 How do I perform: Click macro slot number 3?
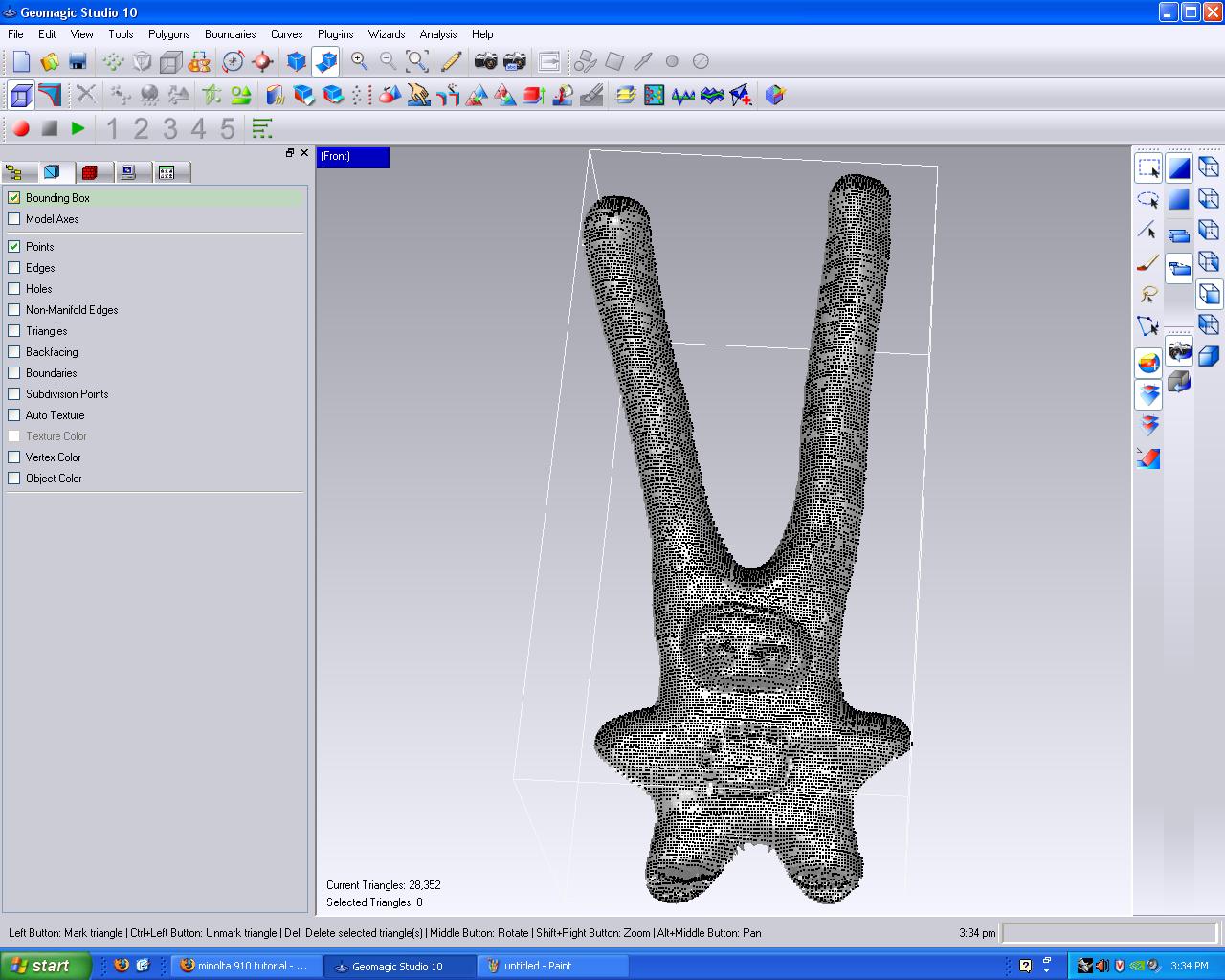click(x=170, y=128)
